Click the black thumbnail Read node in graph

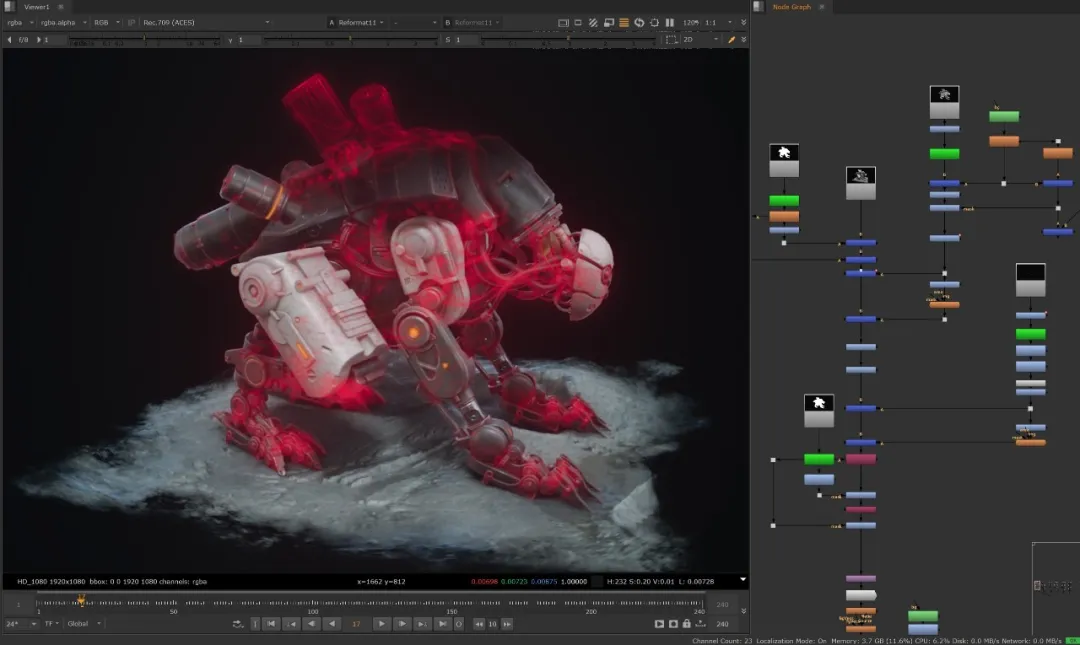point(1030,280)
